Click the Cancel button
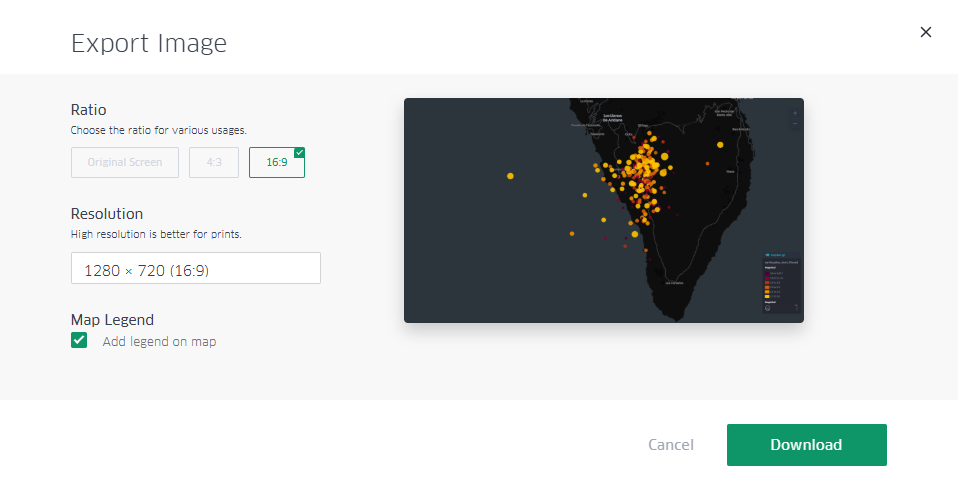The width and height of the screenshot is (958, 503). click(x=671, y=445)
